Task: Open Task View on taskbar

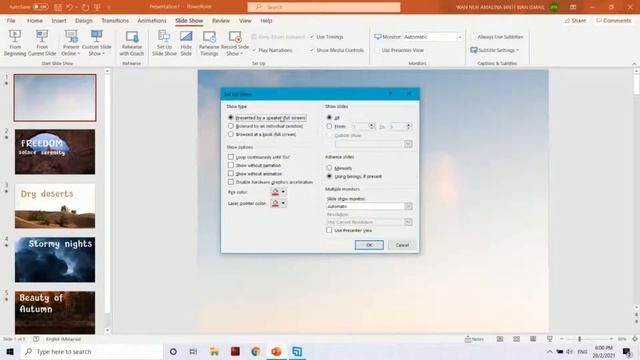Action: point(193,351)
